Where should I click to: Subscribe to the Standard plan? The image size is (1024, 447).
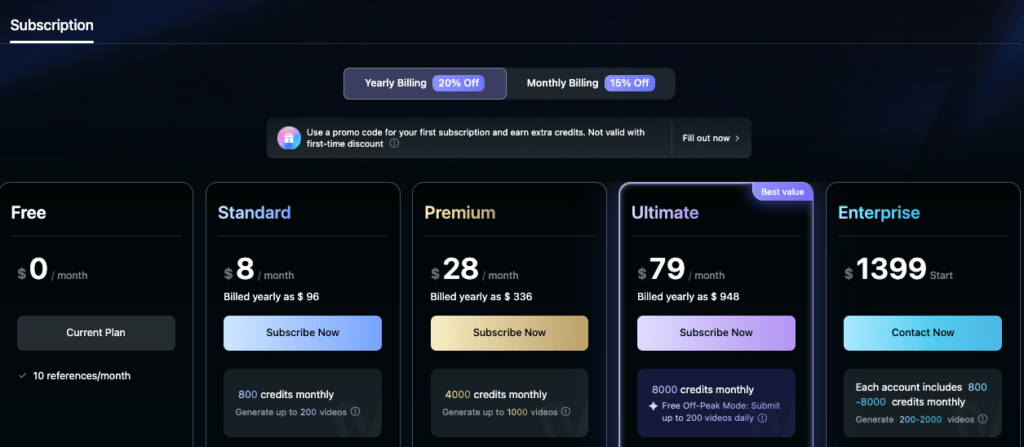pyautogui.click(x=302, y=333)
